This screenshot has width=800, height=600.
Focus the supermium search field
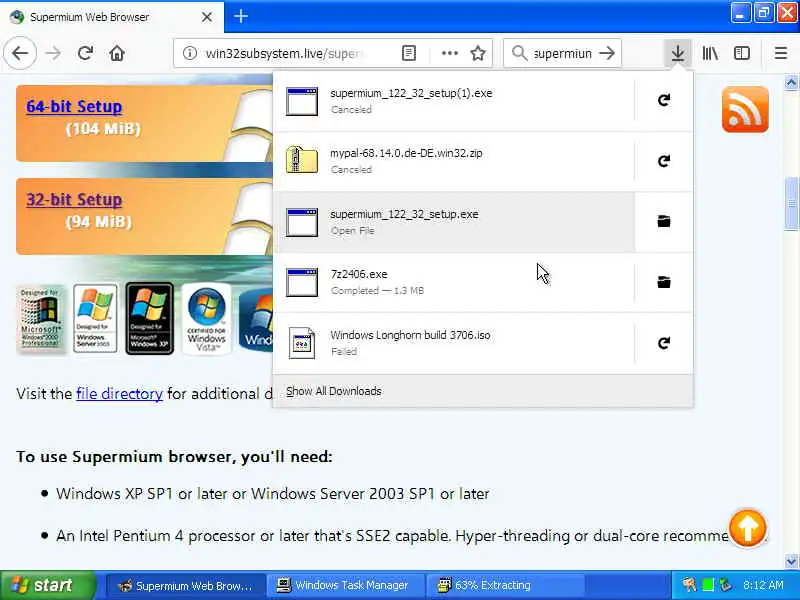[x=562, y=53]
